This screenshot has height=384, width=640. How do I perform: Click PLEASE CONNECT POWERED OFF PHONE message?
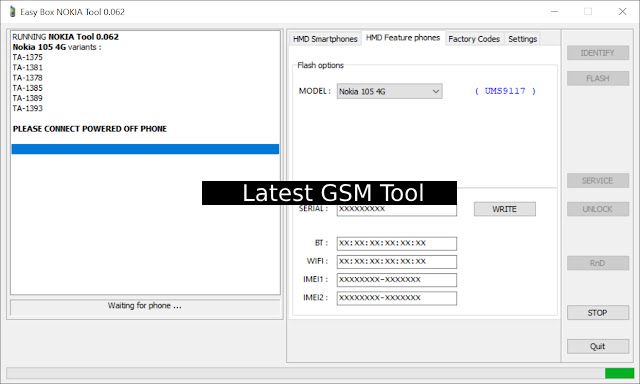90,129
